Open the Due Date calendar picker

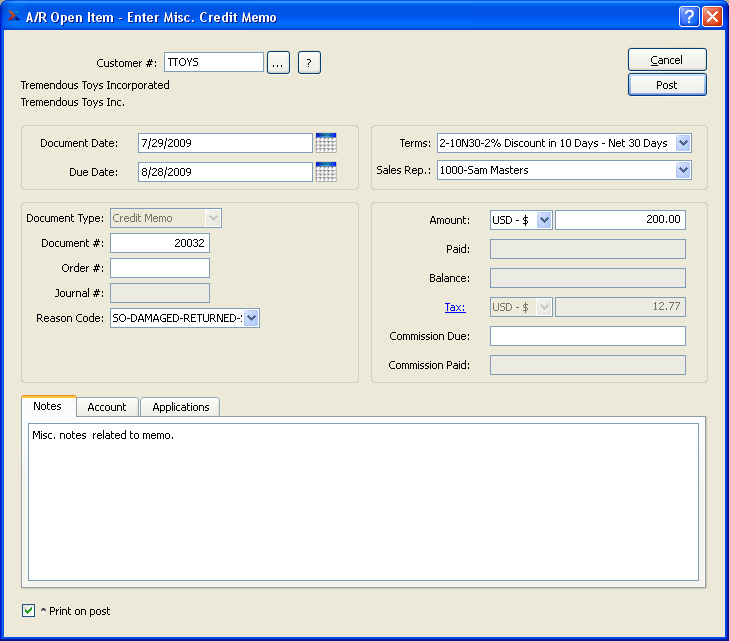coord(326,172)
